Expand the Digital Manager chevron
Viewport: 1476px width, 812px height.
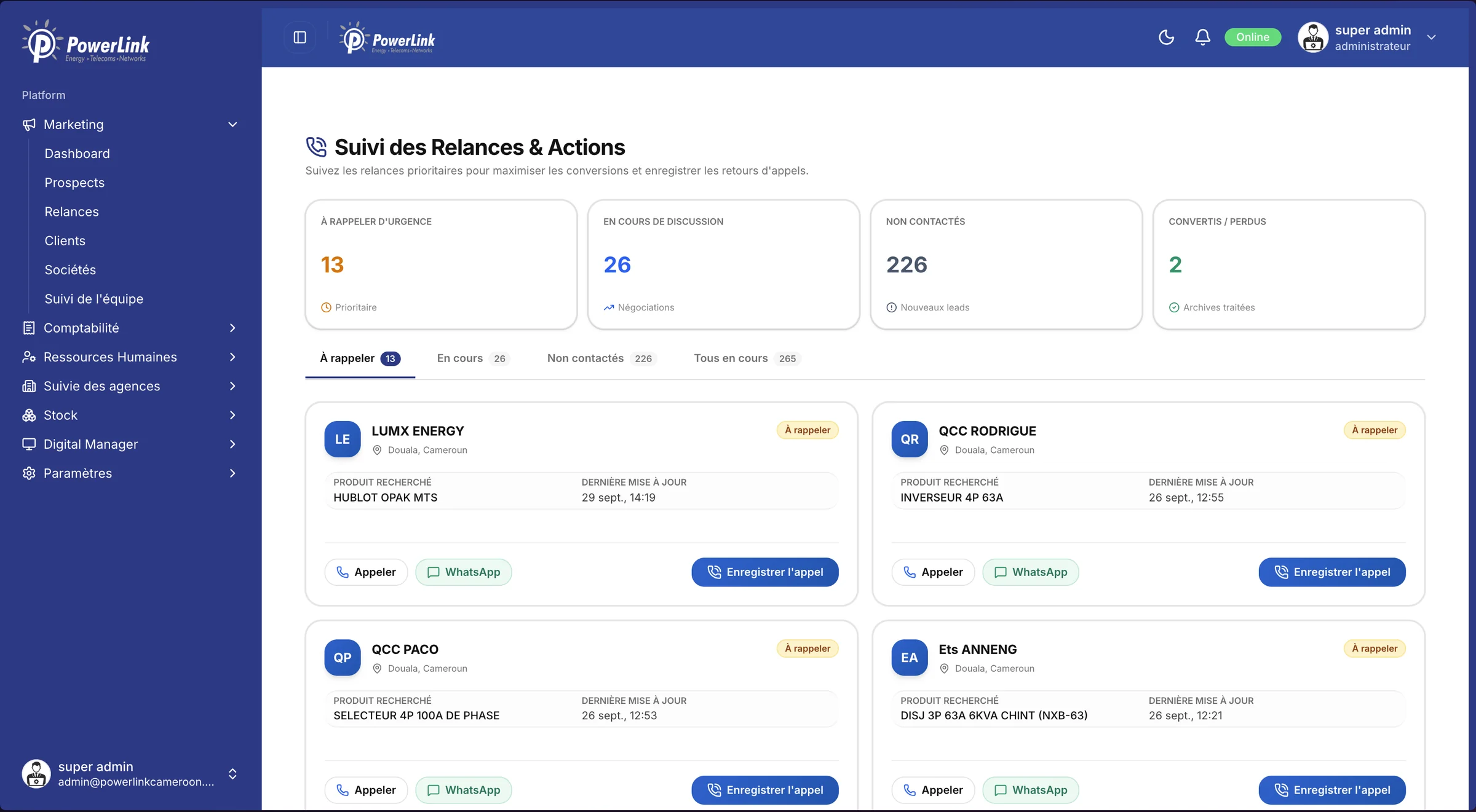(x=232, y=444)
